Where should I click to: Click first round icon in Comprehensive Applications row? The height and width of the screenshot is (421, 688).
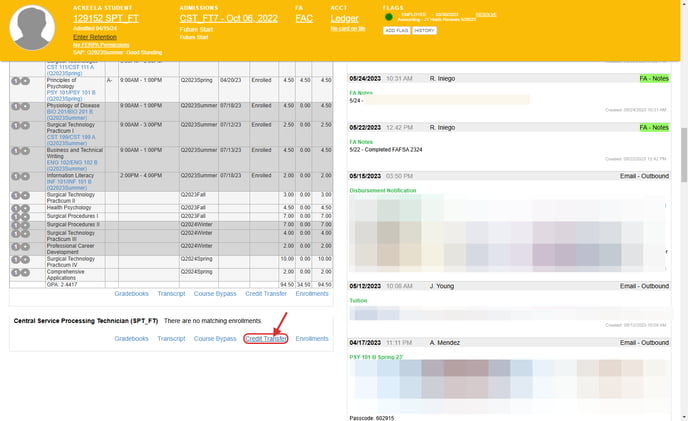click(x=14, y=273)
